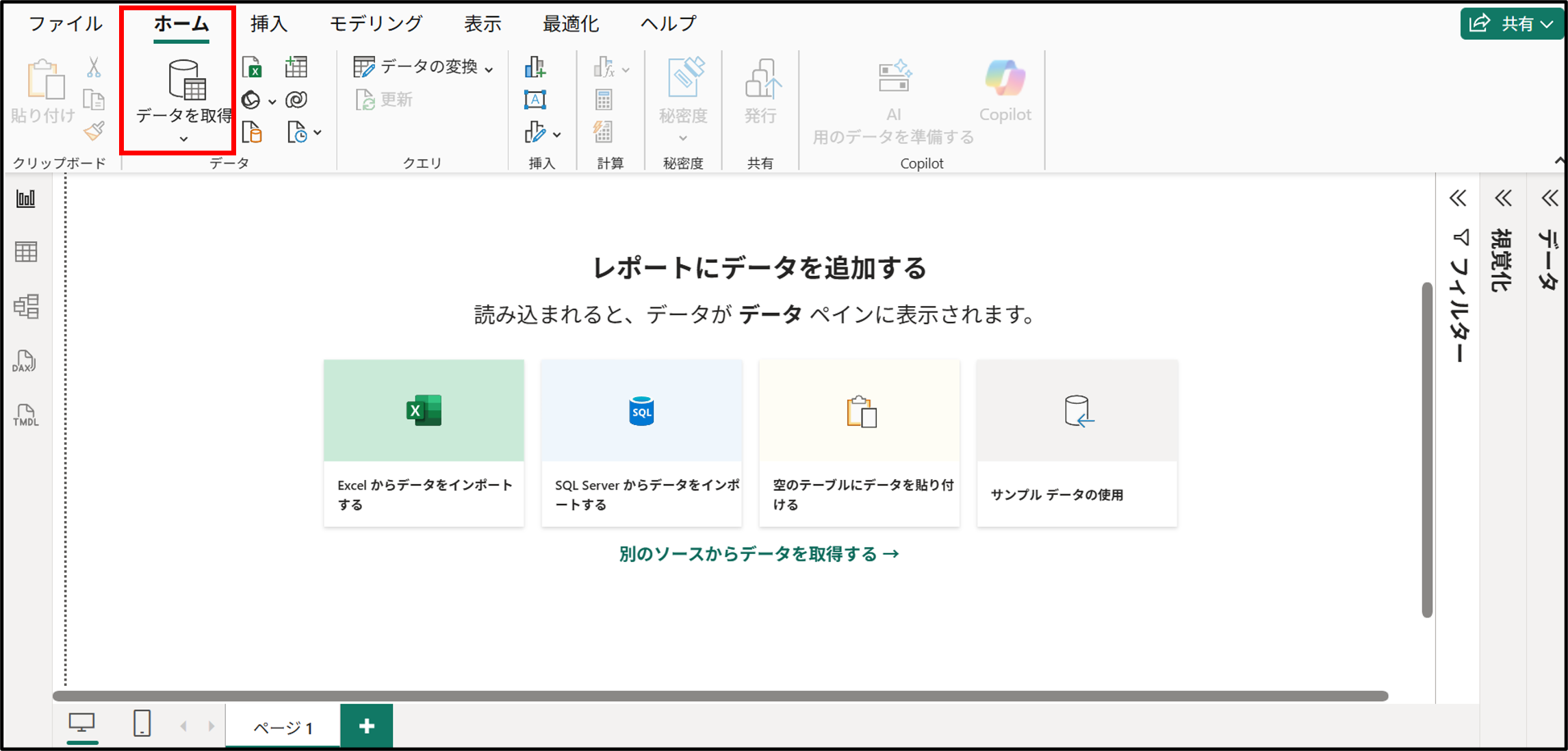
Task: Click the SQL Server database icon in the ribbon
Action: tap(252, 132)
